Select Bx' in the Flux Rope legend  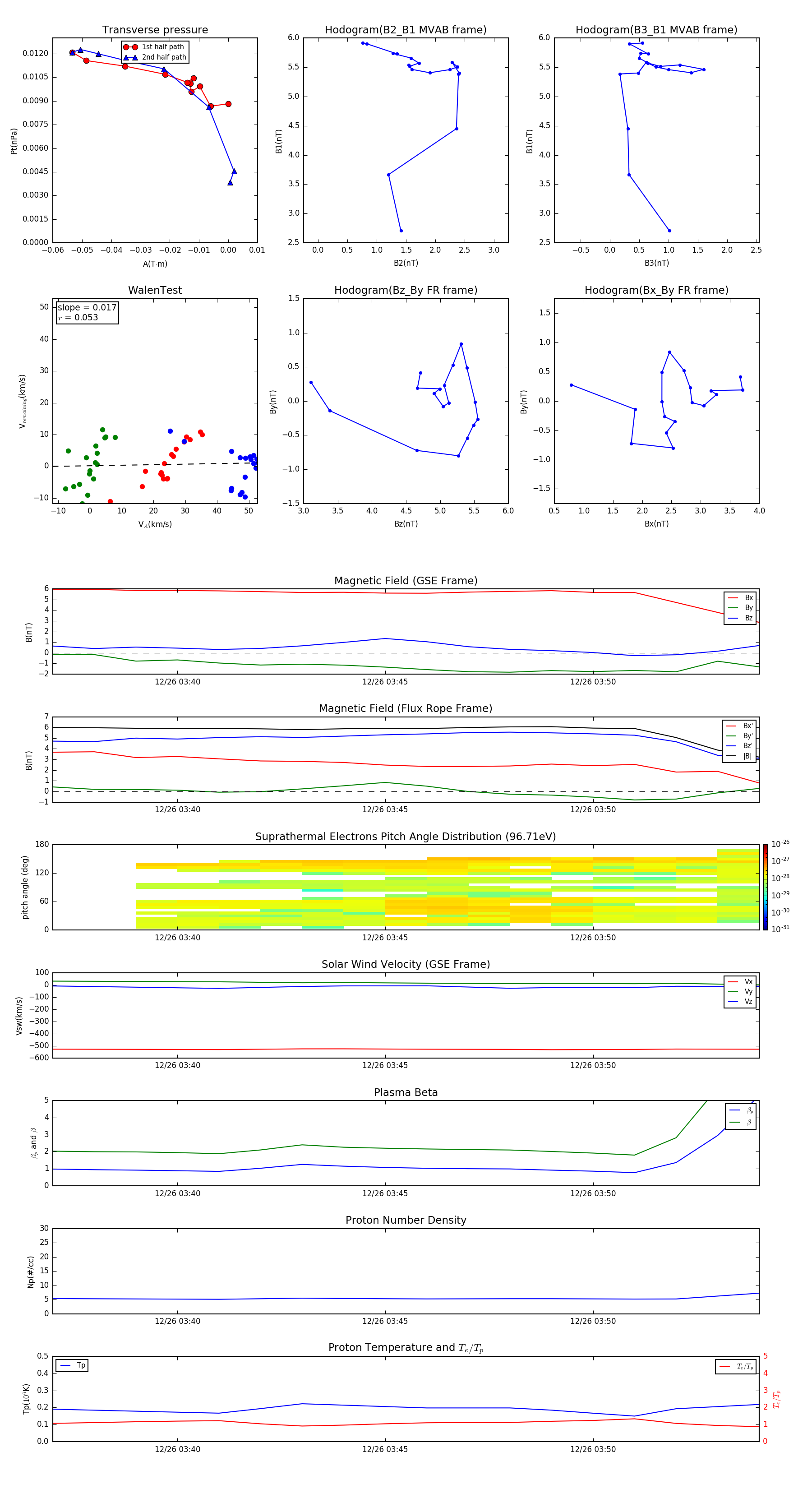(739, 726)
